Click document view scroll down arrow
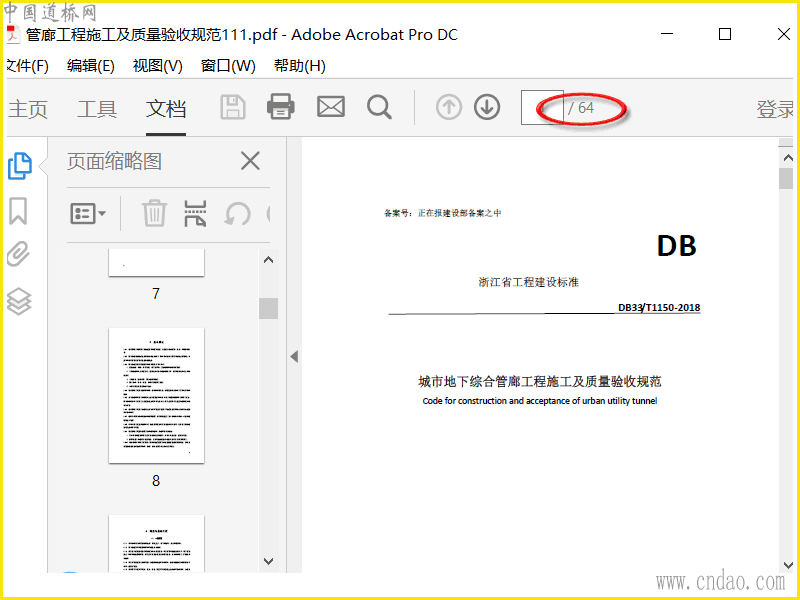The image size is (800, 600). 788,565
